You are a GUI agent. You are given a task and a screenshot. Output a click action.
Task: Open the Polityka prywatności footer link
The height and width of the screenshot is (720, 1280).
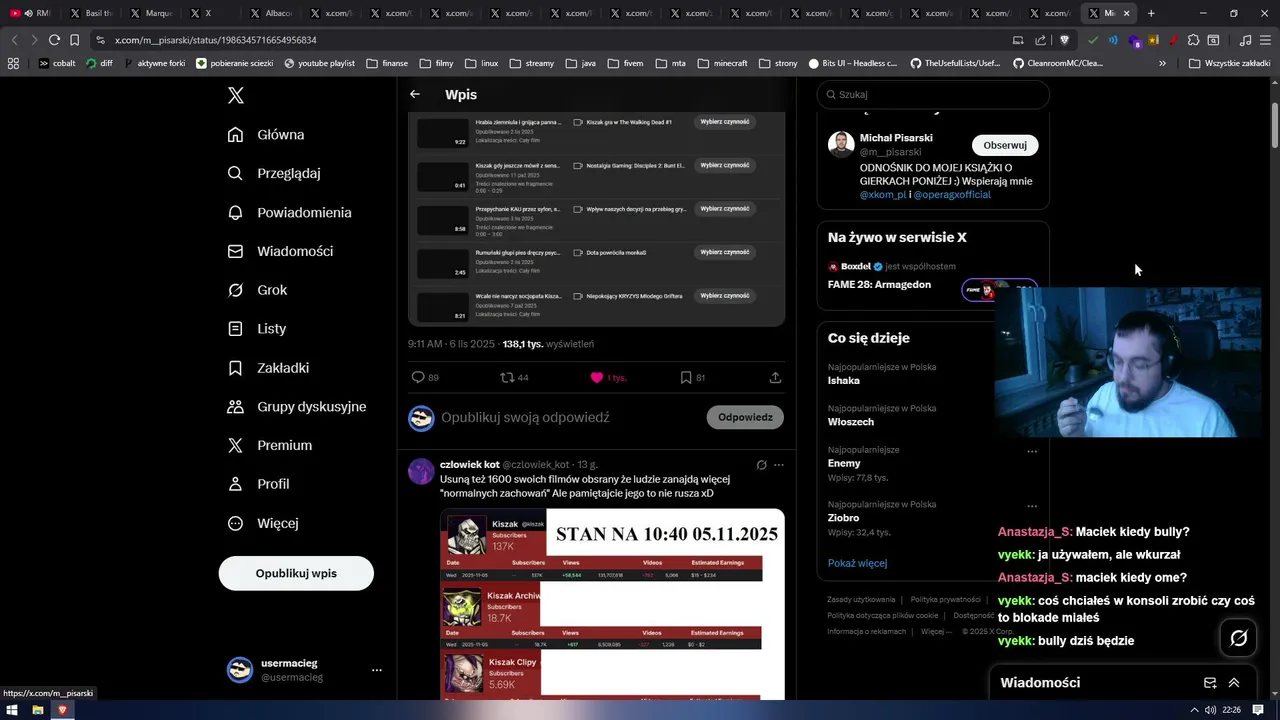[945, 599]
